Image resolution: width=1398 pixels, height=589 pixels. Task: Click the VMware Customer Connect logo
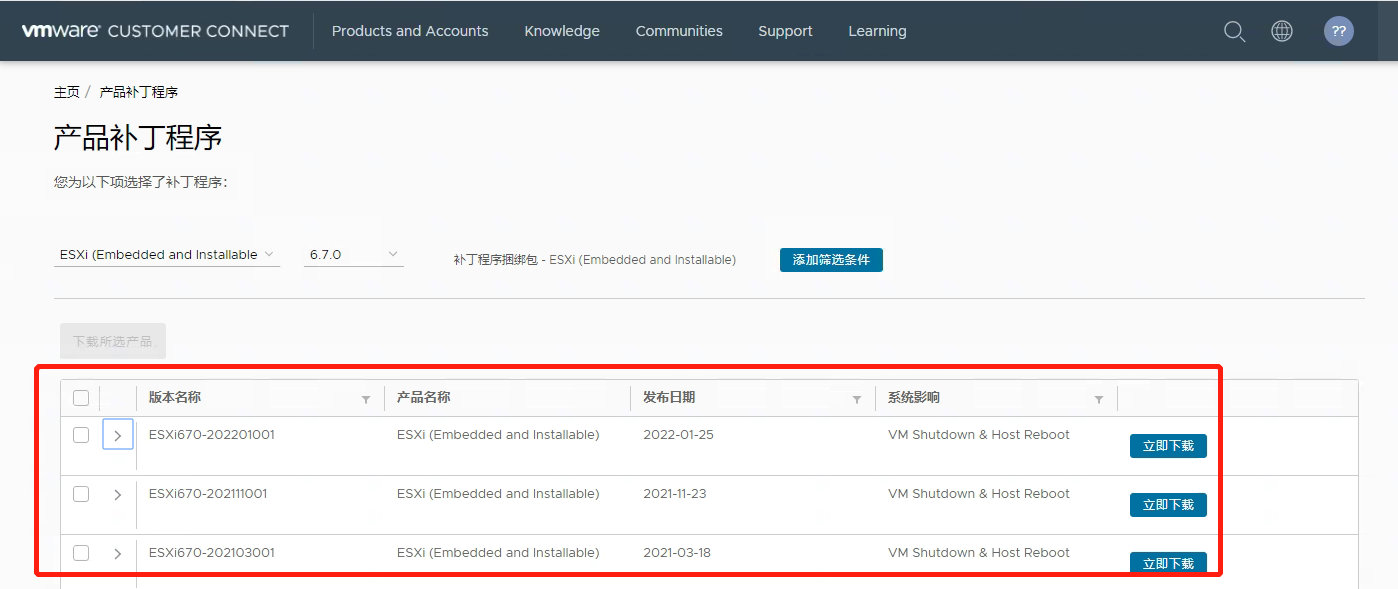[x=155, y=31]
